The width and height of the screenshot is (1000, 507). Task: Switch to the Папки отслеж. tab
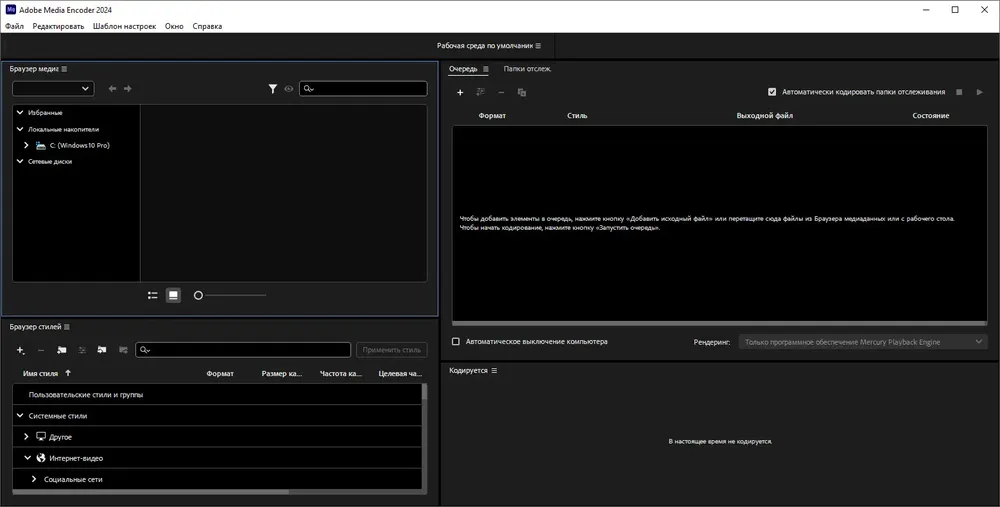point(527,69)
